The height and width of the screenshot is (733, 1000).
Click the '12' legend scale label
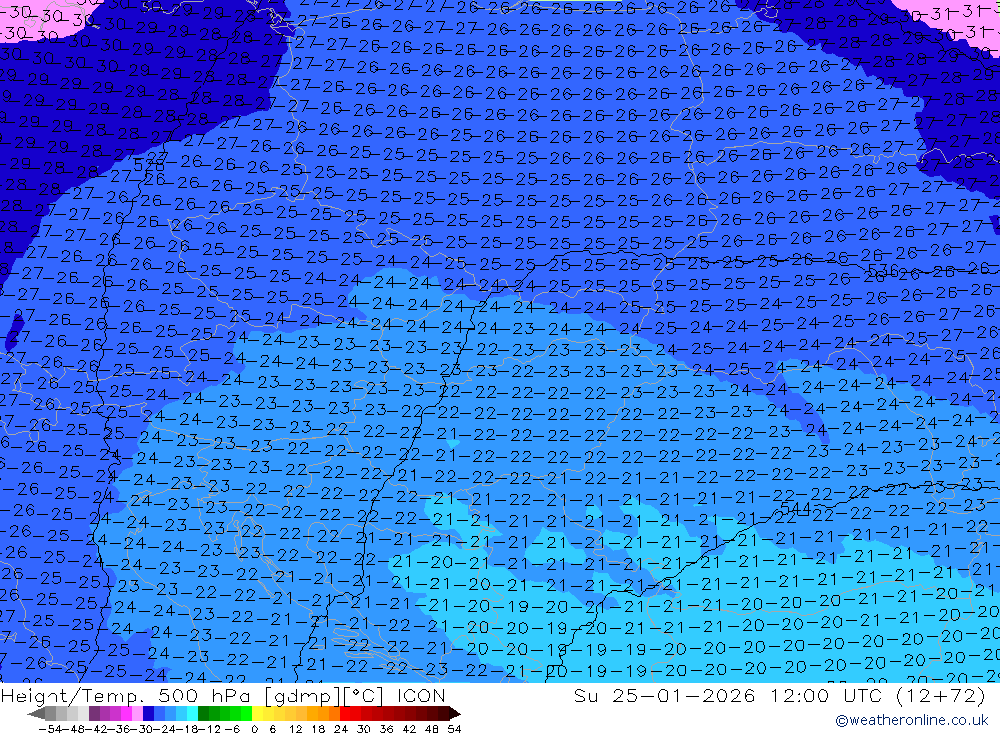pos(295,729)
